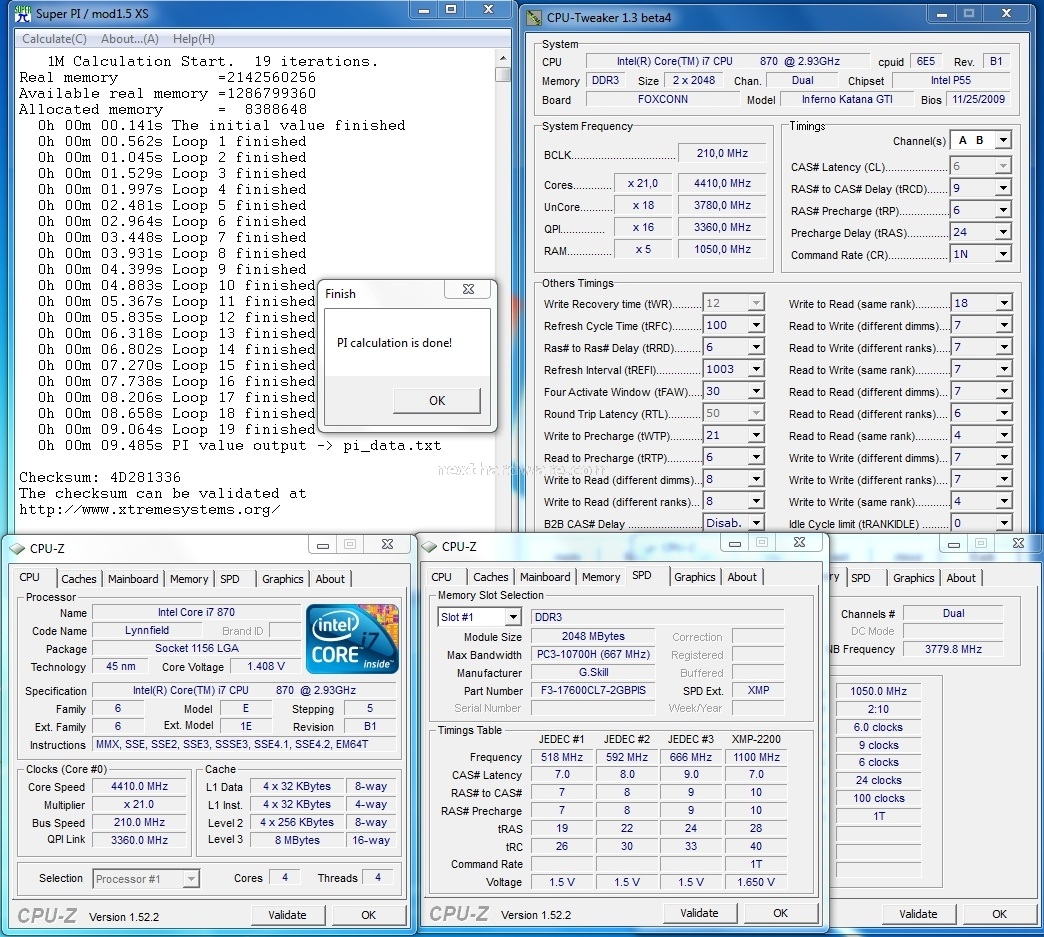The height and width of the screenshot is (937, 1044).
Task: Click the F3-17600CL7-2GBPIS part number
Action: tap(593, 691)
